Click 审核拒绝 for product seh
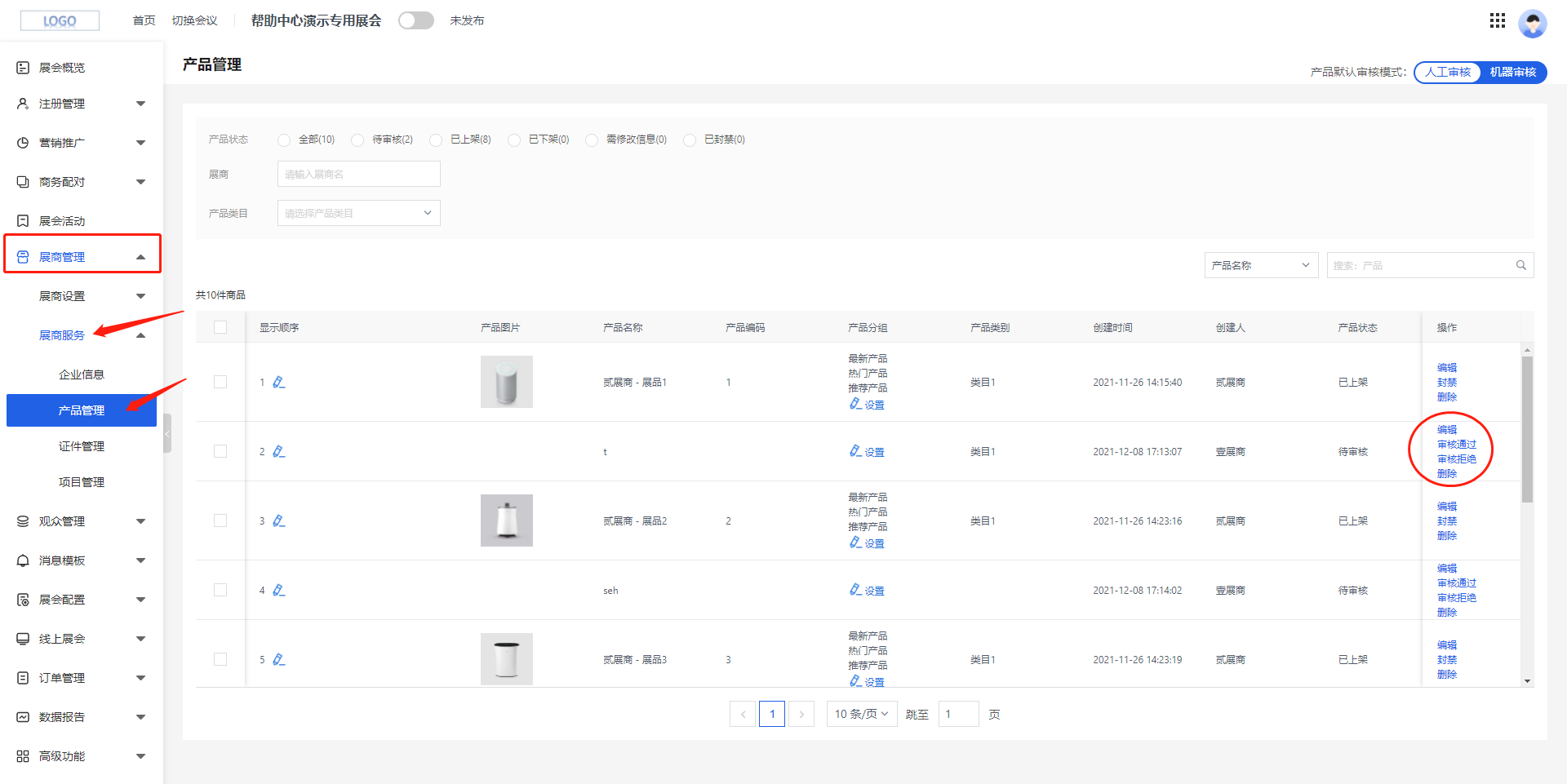 pos(1457,598)
